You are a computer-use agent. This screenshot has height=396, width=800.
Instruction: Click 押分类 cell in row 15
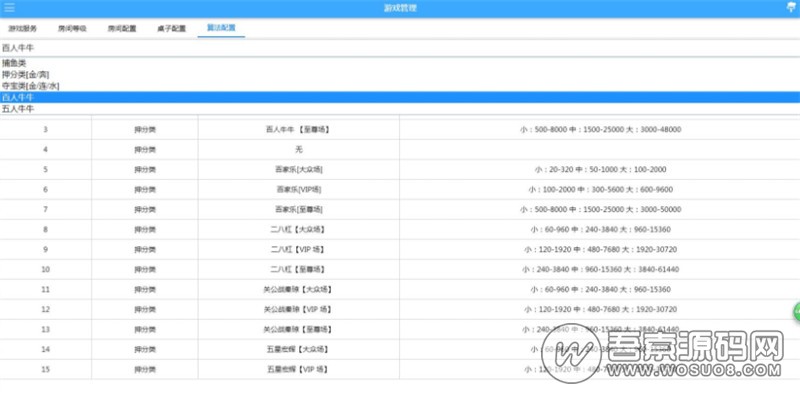pyautogui.click(x=145, y=369)
